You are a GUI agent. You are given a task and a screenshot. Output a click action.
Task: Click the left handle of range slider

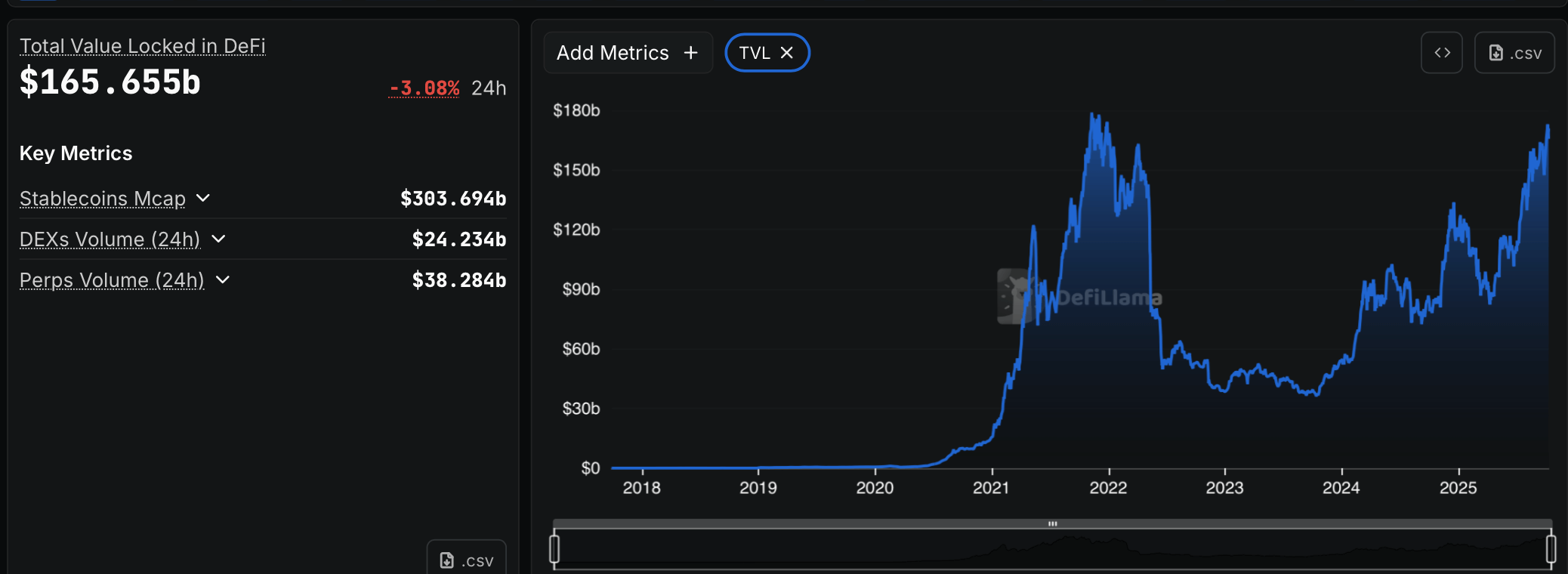coord(554,548)
